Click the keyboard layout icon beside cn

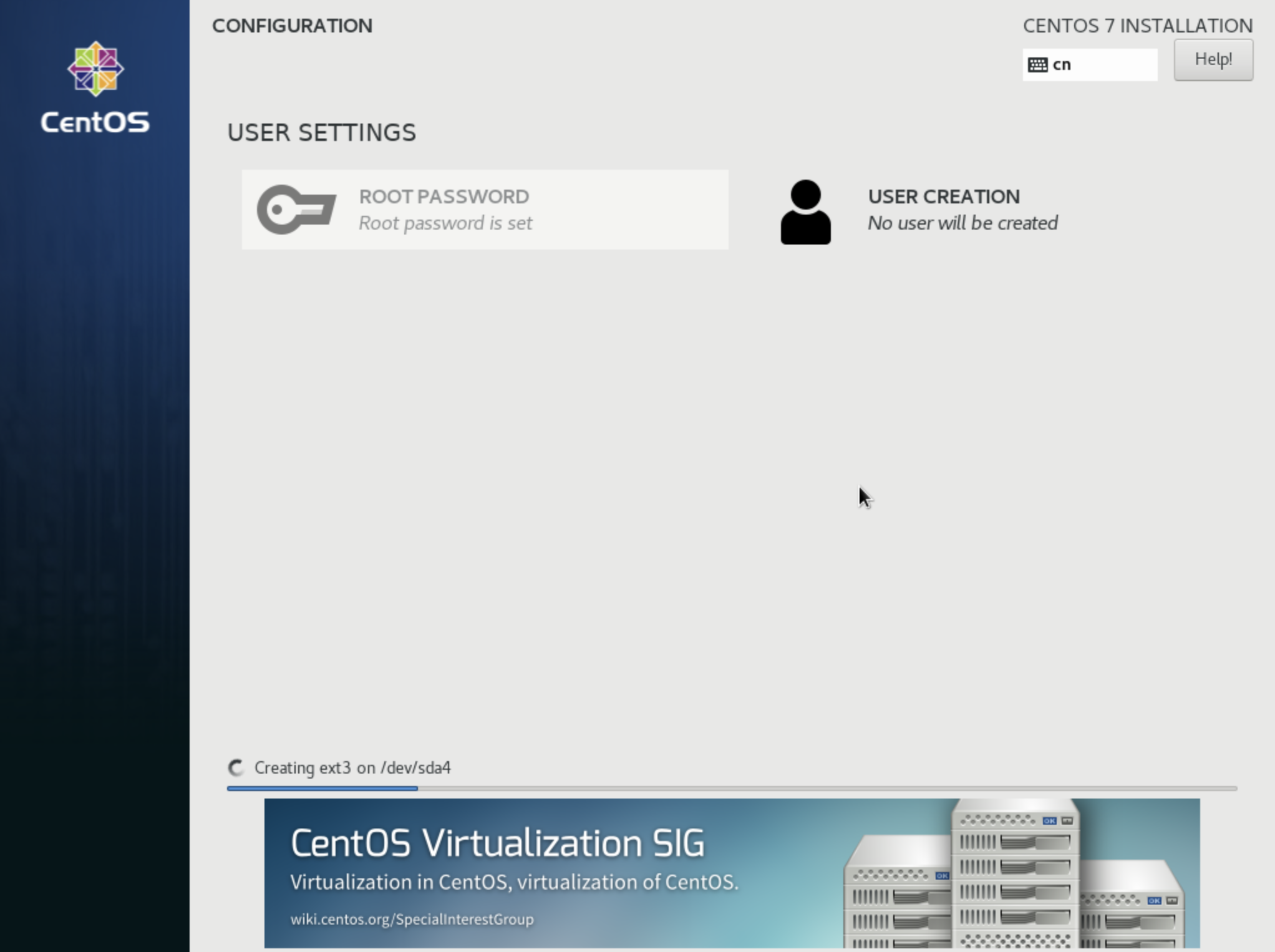[x=1037, y=65]
